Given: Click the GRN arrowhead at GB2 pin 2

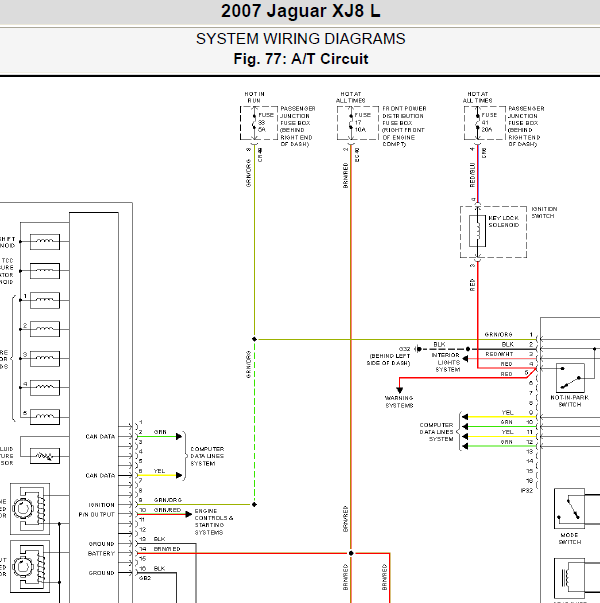Looking at the screenshot, I should 179,436.
